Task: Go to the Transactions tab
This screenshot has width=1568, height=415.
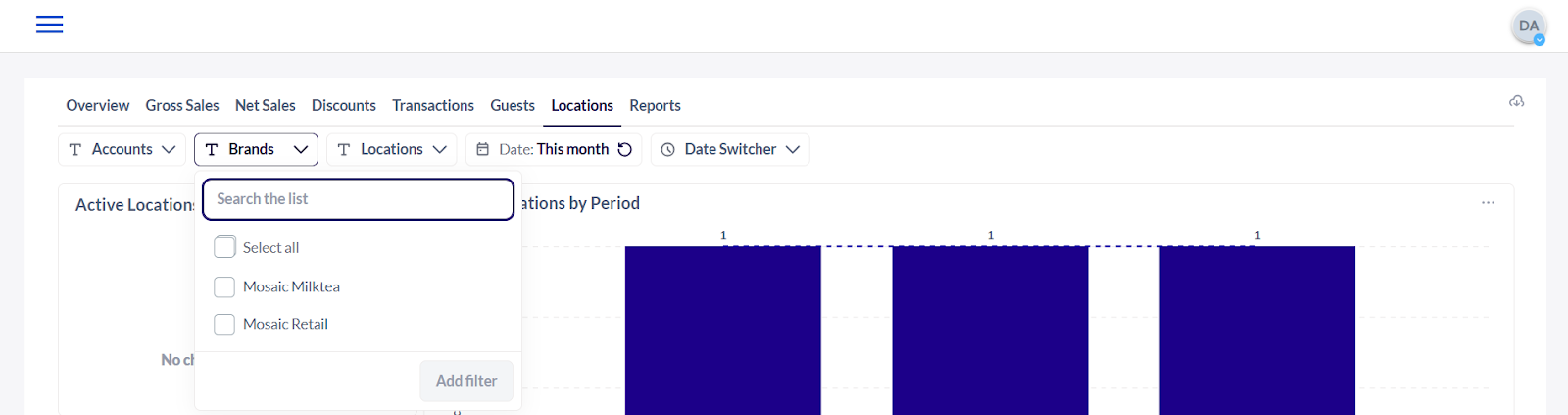Action: (x=432, y=105)
